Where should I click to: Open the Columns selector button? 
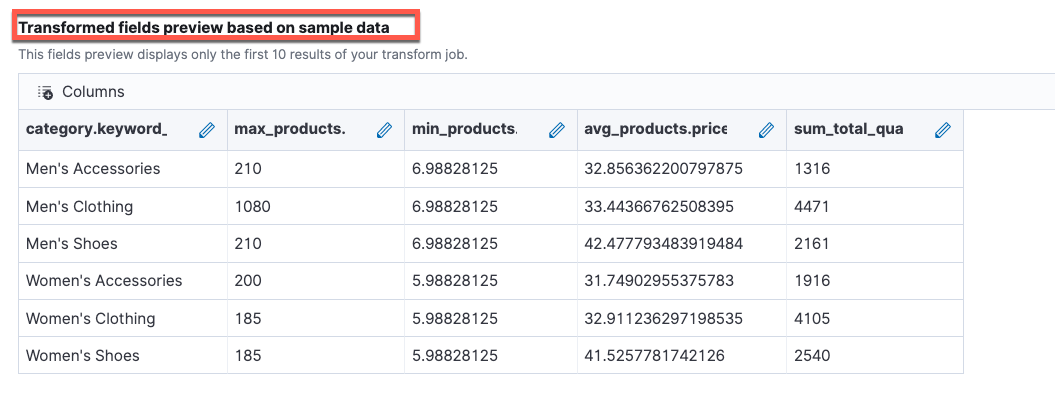[82, 92]
